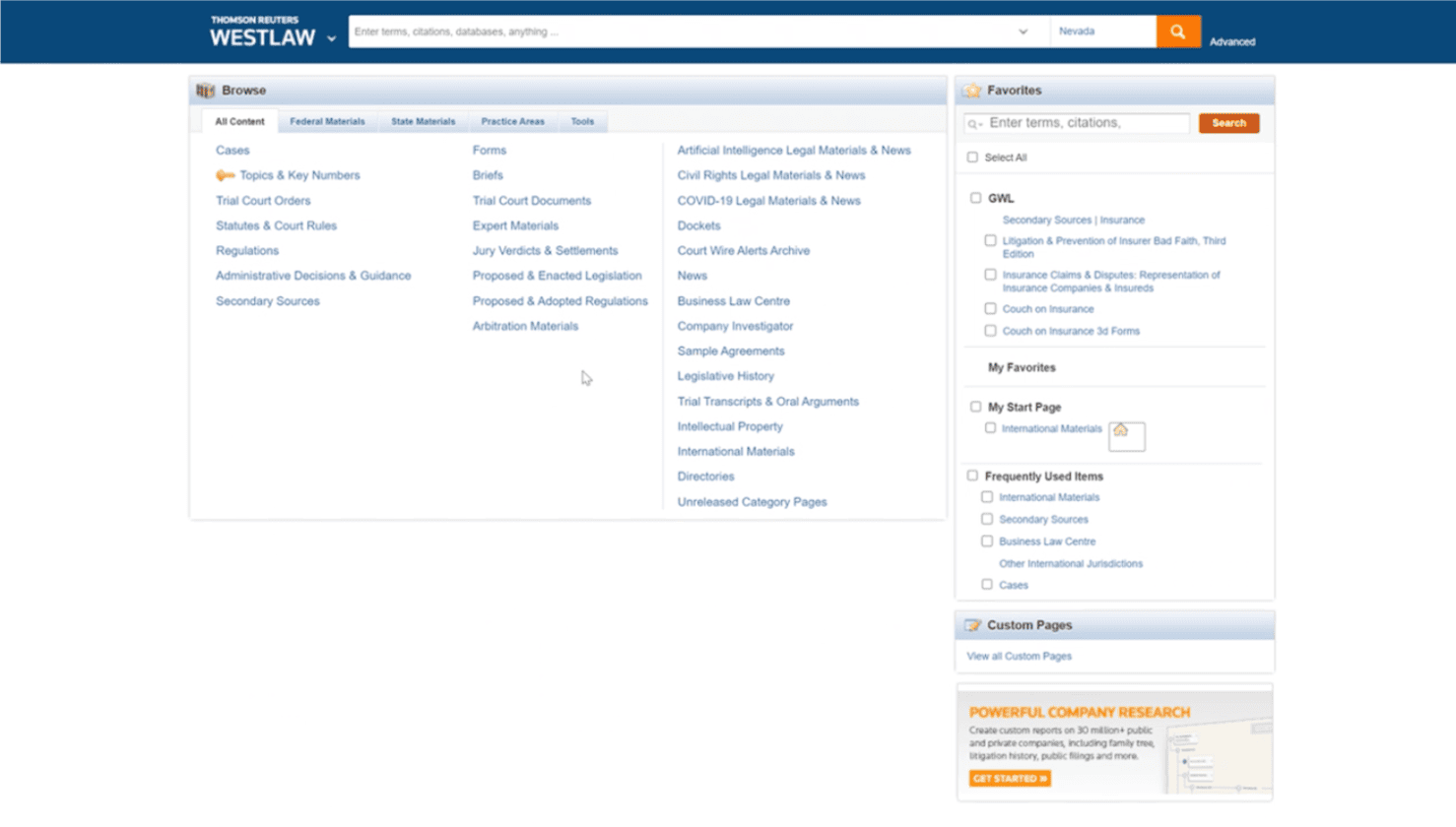This screenshot has height=827, width=1456.
Task: Check the GWL folder checkbox
Action: tap(975, 198)
